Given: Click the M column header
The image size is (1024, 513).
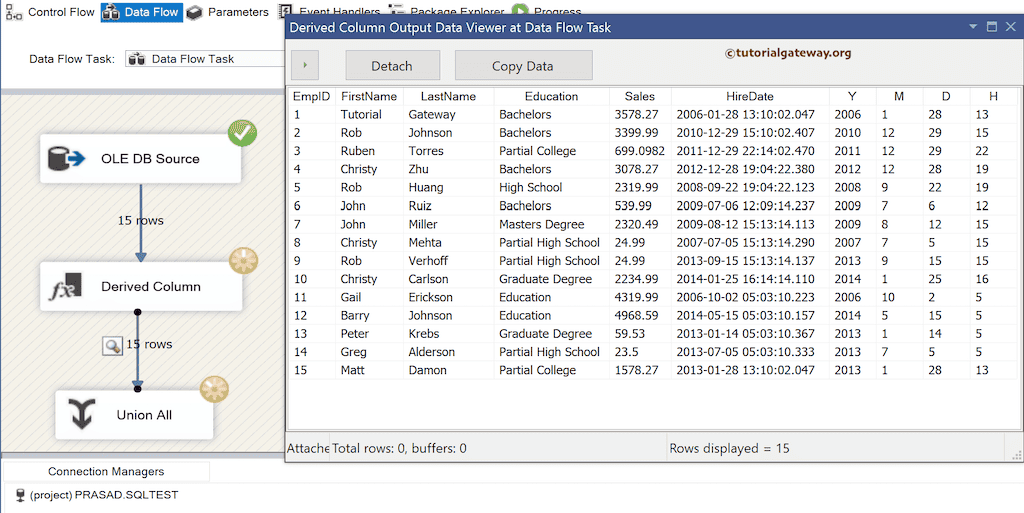Looking at the screenshot, I should (x=899, y=96).
